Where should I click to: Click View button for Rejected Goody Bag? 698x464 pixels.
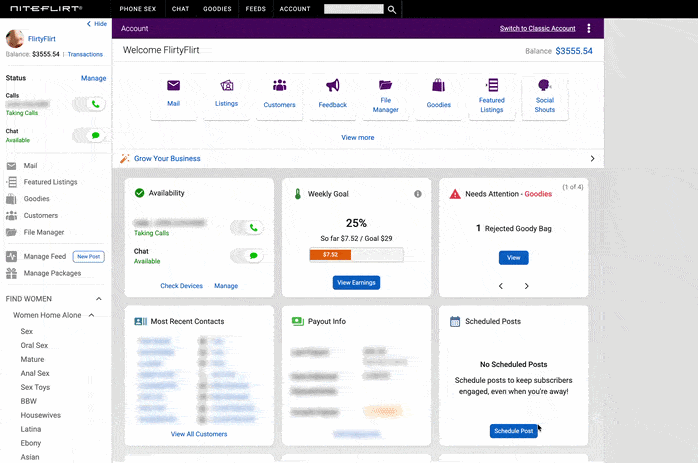513,258
